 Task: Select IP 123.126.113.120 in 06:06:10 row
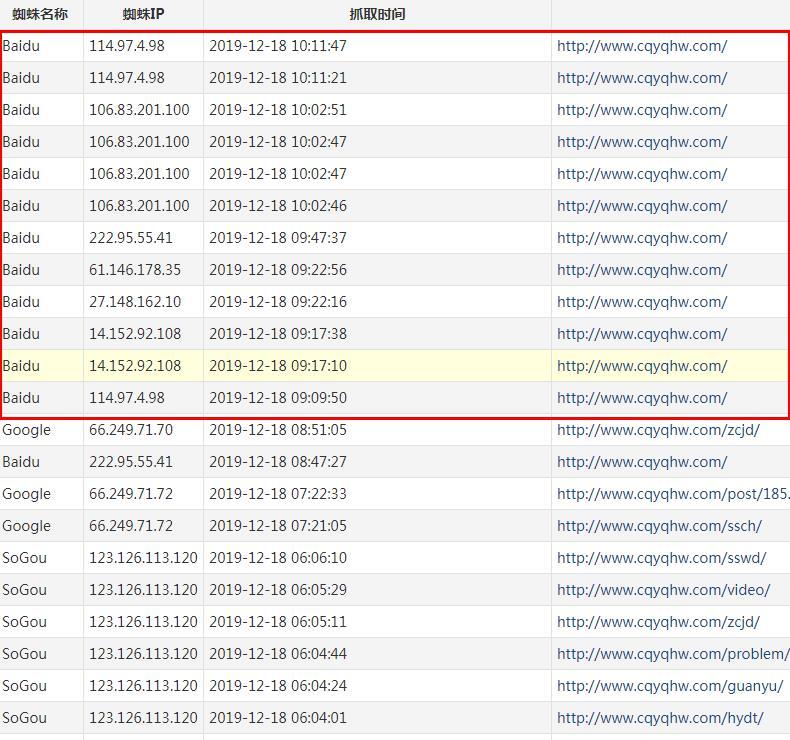coord(144,558)
